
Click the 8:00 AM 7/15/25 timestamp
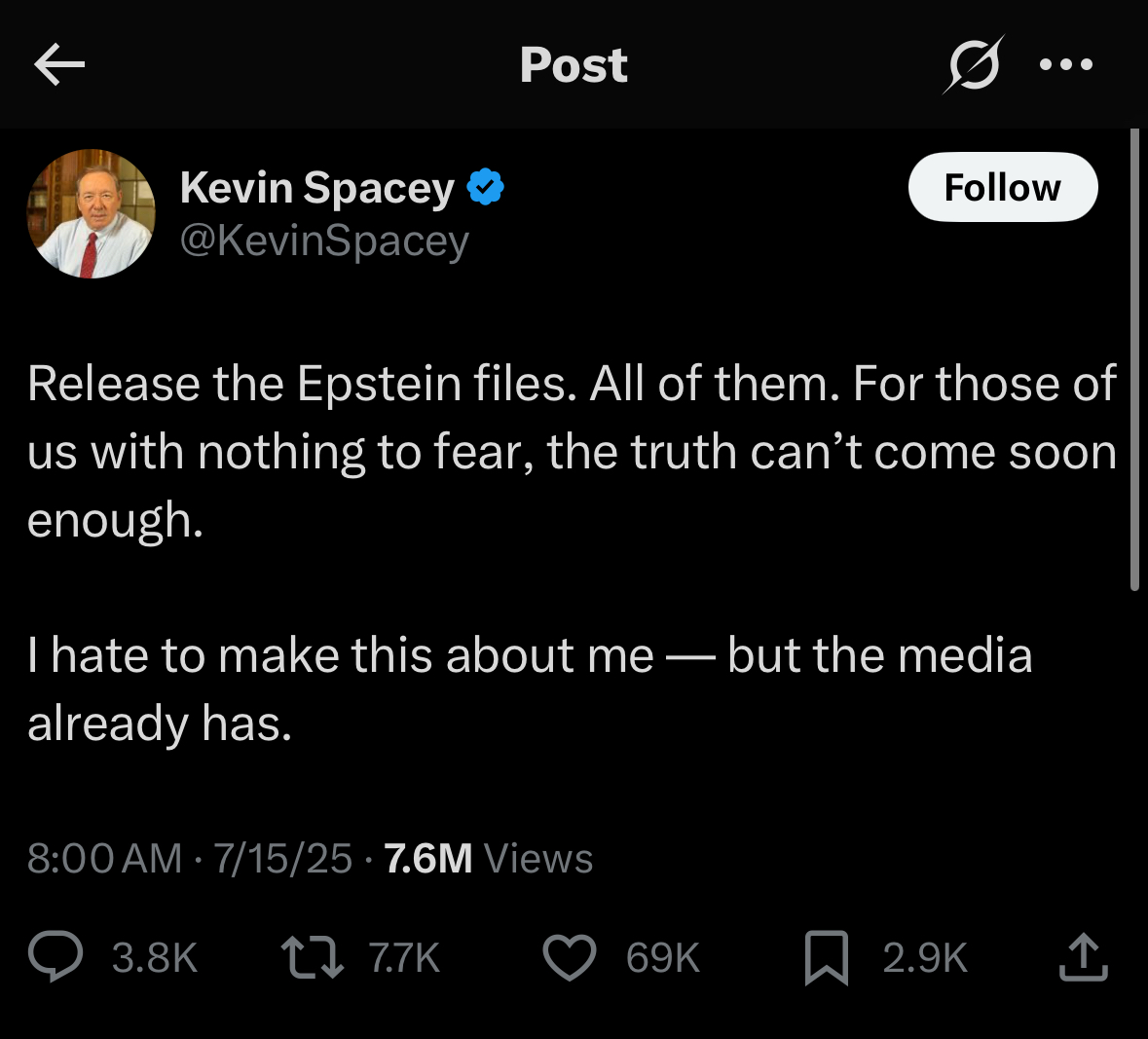(189, 858)
